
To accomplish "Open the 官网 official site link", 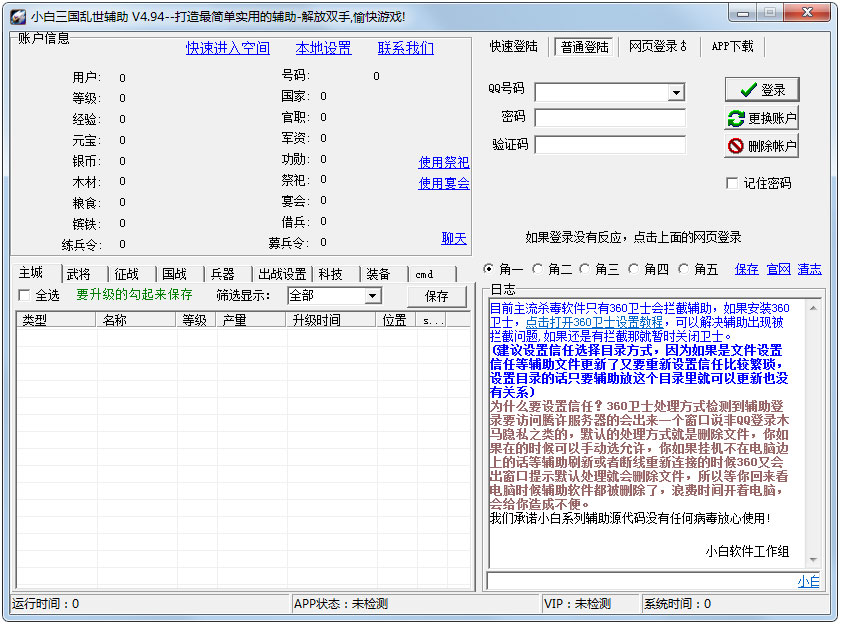I will [779, 269].
